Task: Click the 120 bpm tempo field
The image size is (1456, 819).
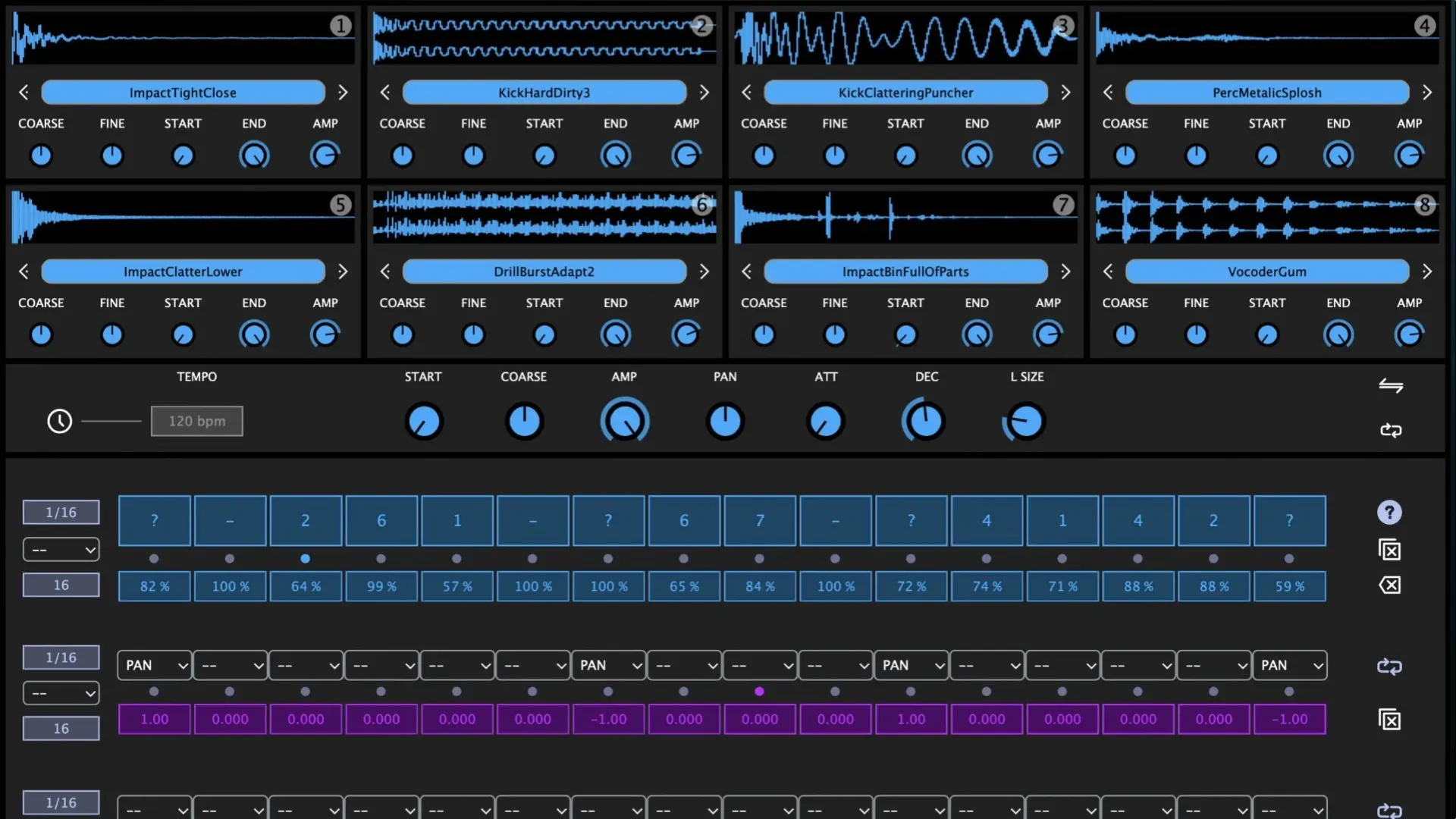Action: 196,421
